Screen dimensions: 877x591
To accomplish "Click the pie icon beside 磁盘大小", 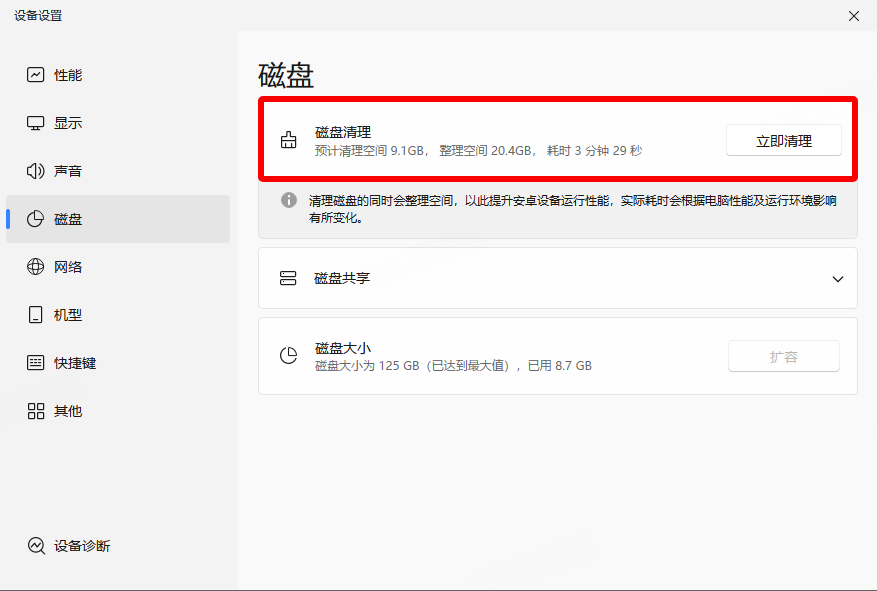I will tap(289, 356).
